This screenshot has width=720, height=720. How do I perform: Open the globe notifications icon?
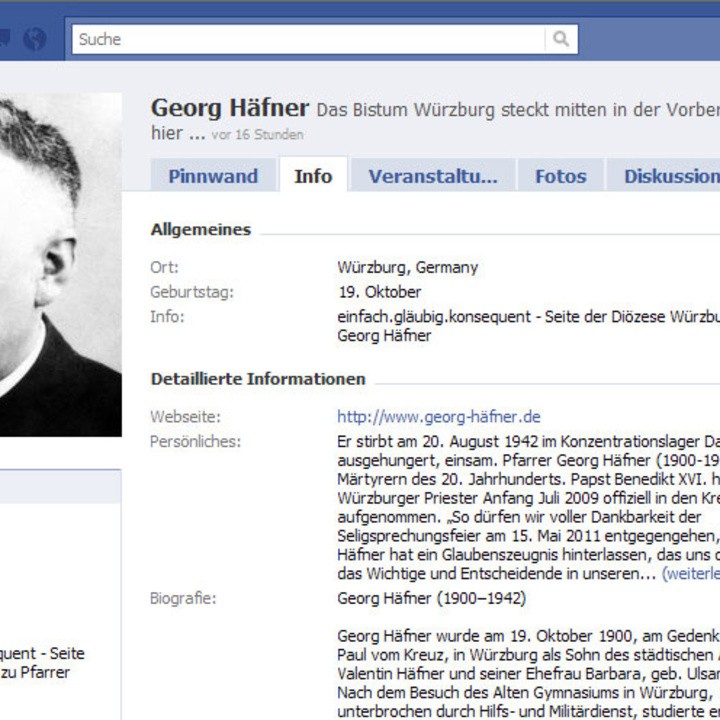(35, 39)
